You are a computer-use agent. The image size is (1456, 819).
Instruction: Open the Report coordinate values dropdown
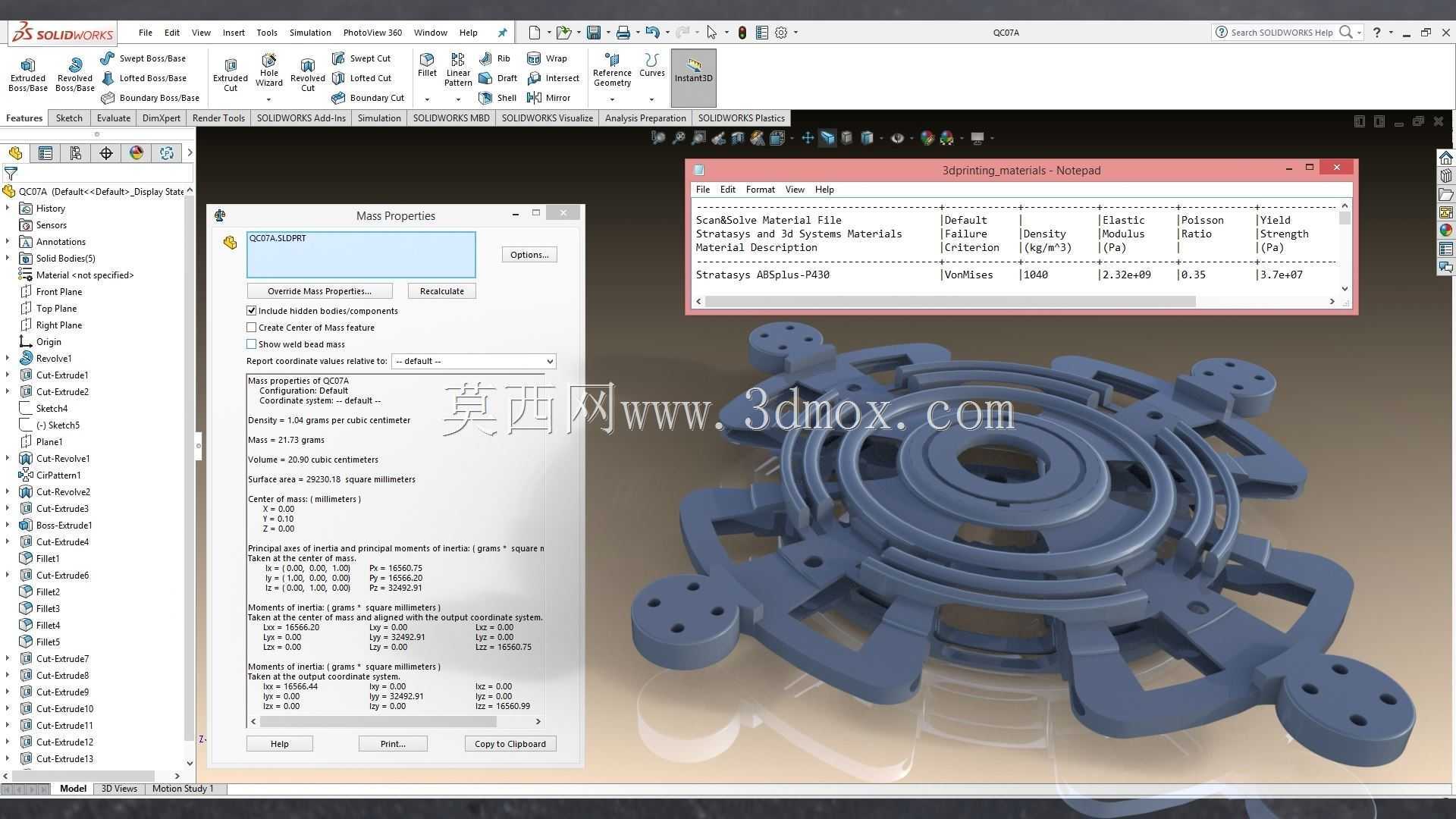(473, 361)
